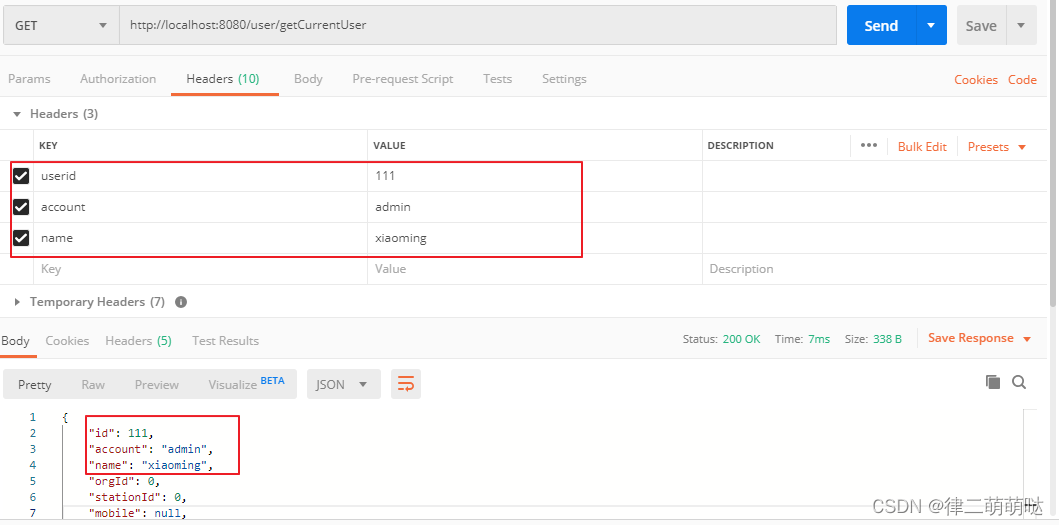Viewport: 1059px width, 525px height.
Task: Open the Pre-request Script tab
Action: coord(403,79)
